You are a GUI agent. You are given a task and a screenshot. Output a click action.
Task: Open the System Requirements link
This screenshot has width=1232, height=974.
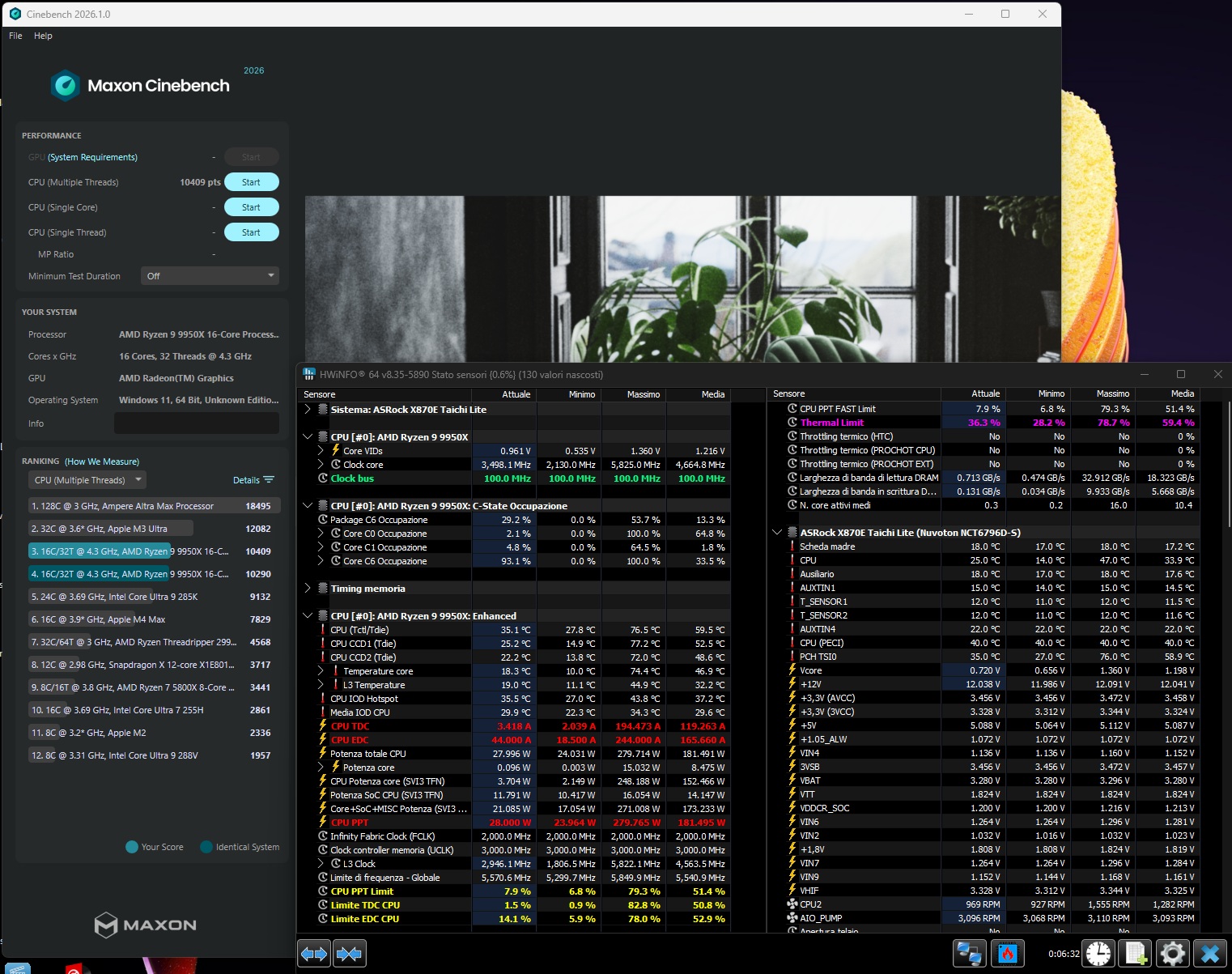click(92, 157)
